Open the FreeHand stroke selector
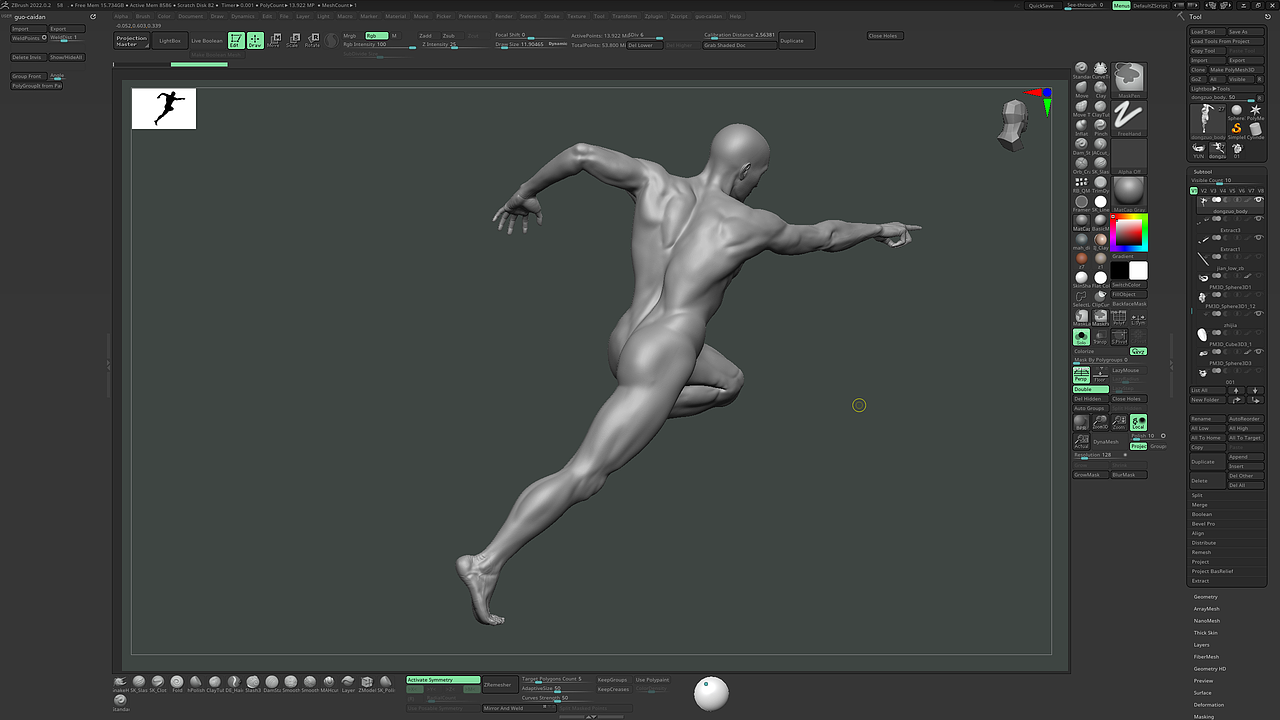1280x720 pixels. coord(1129,118)
